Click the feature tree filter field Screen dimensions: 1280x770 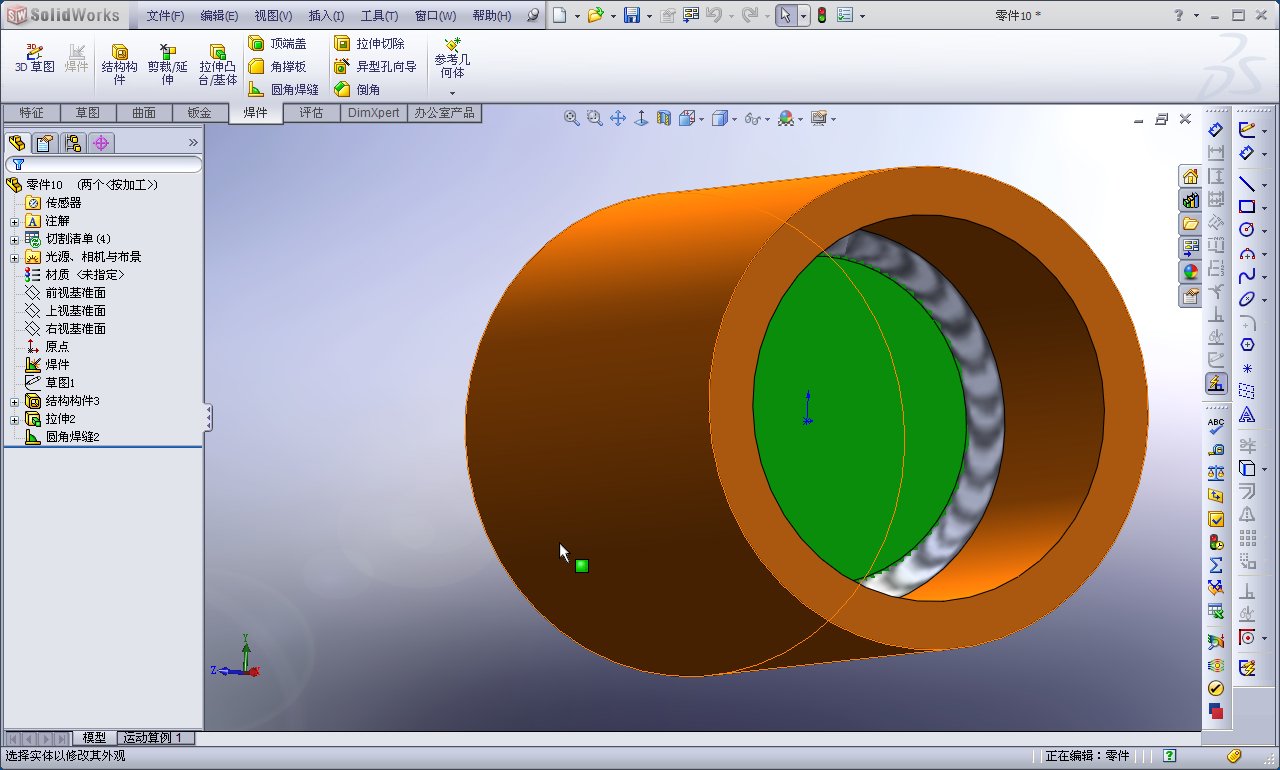click(104, 164)
